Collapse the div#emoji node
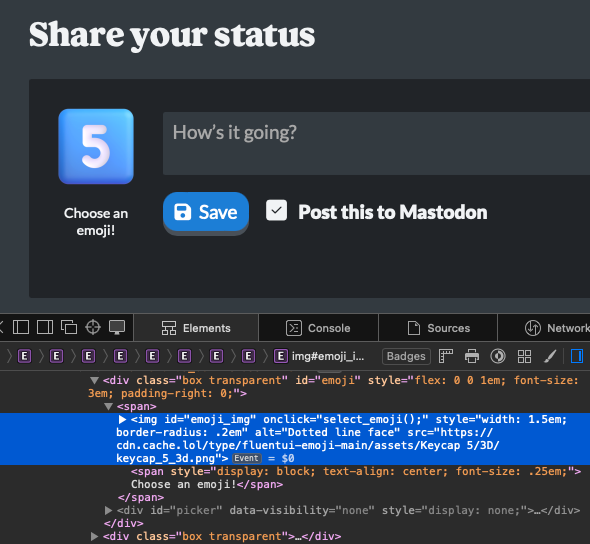 [x=94, y=380]
